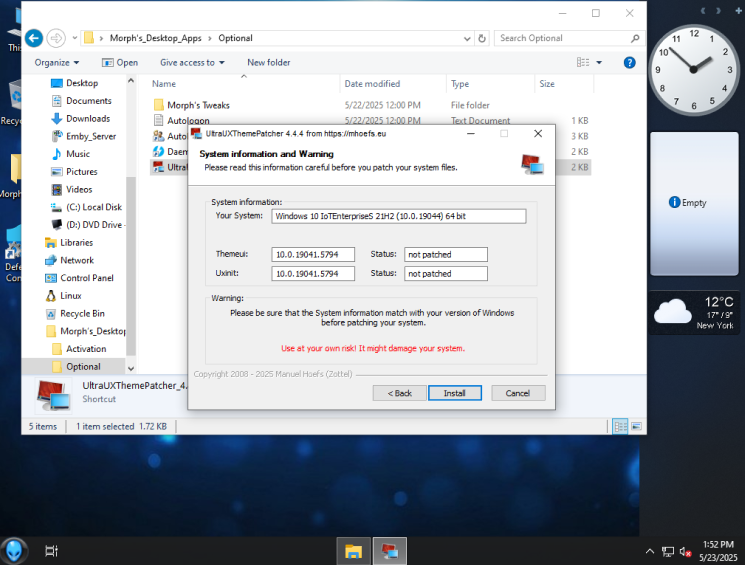Click the Your System information field
This screenshot has width=745, height=565.
(399, 216)
